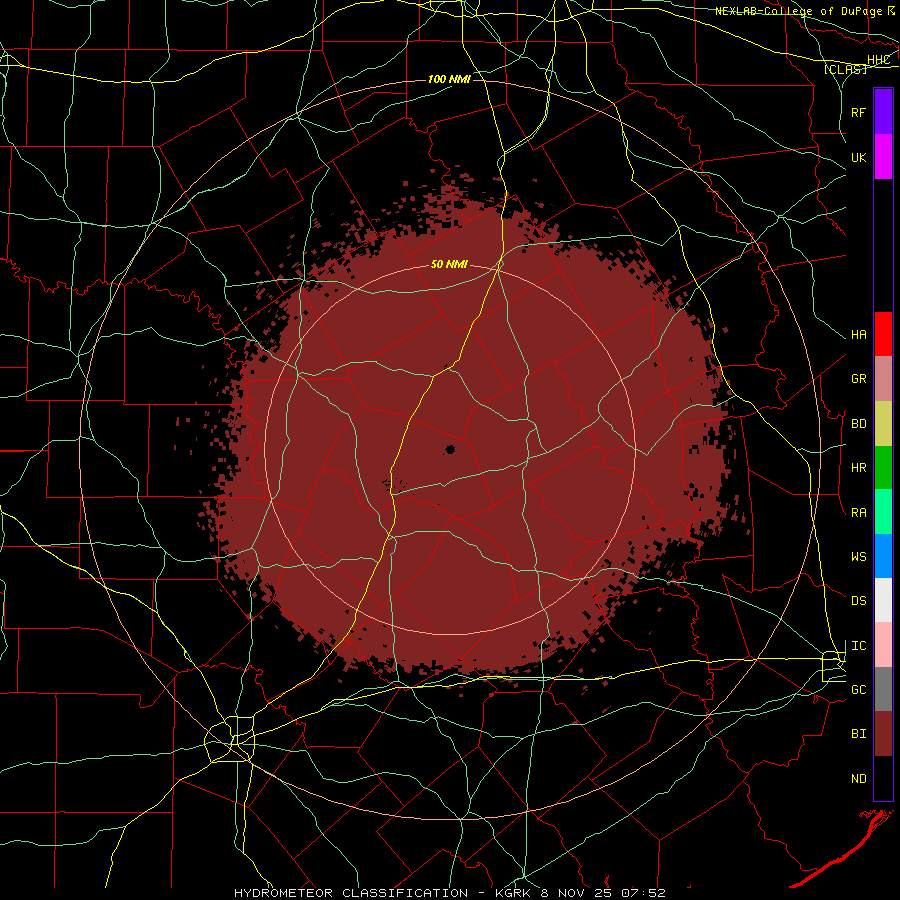This screenshot has width=900, height=900.
Task: Click the NEXLAB-College of DuPage title text
Action: [798, 11]
